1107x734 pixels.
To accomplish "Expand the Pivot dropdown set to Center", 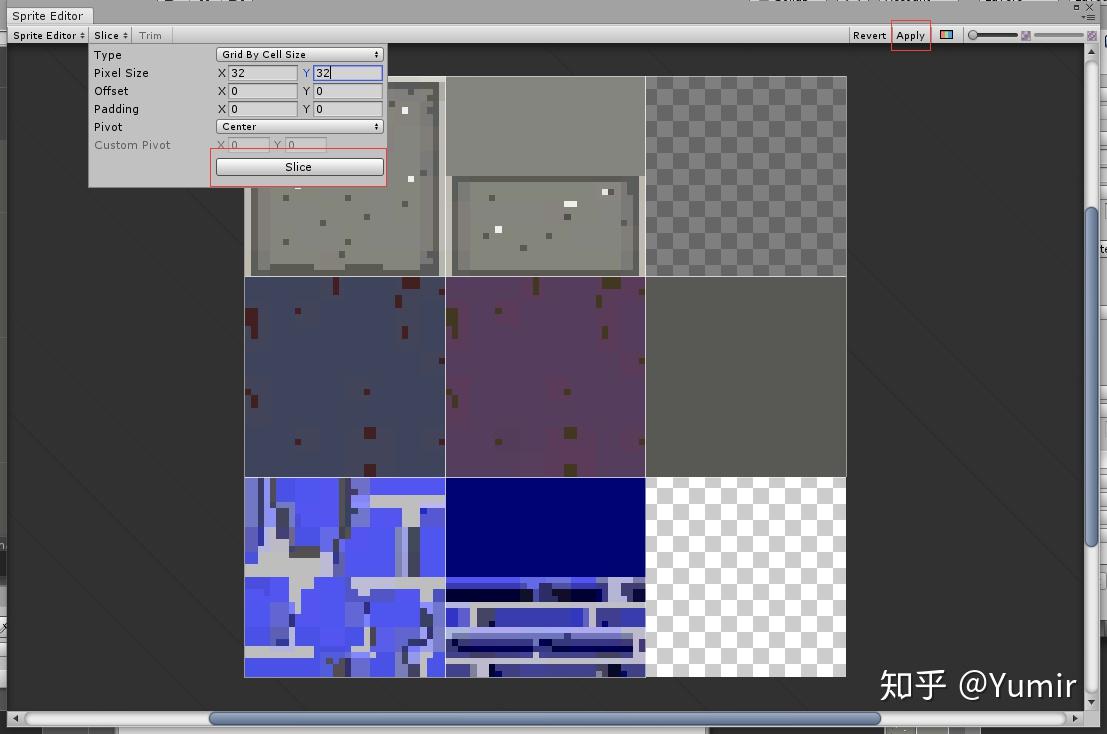I will [299, 126].
